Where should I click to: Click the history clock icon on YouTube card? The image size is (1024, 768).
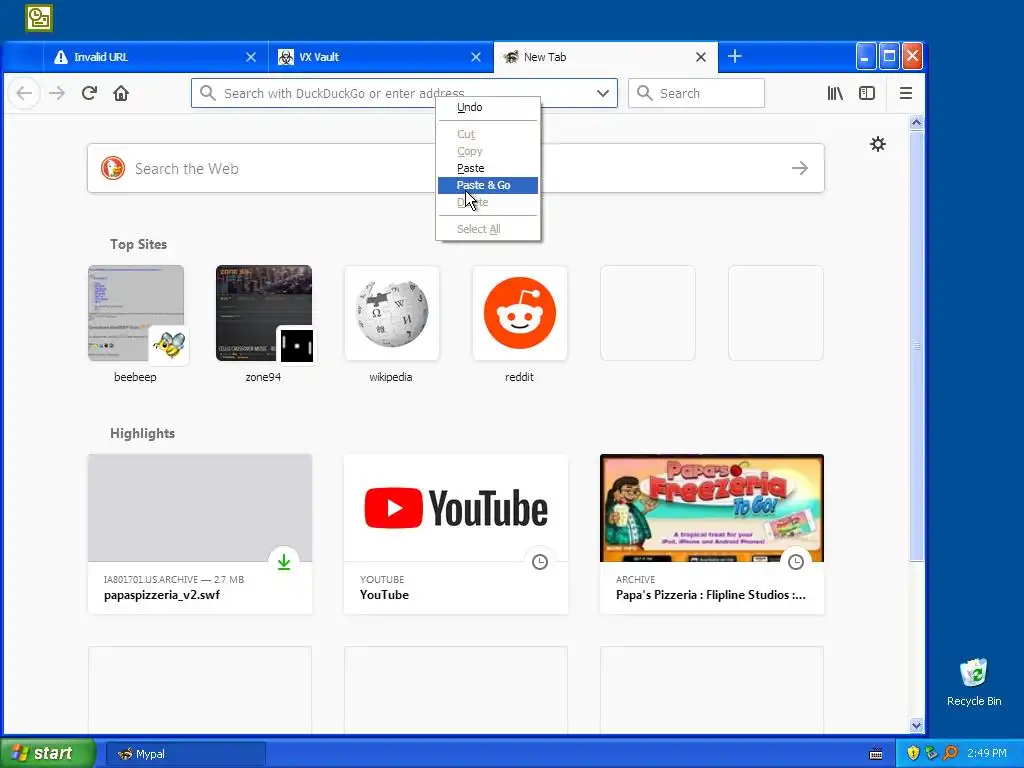pos(539,562)
